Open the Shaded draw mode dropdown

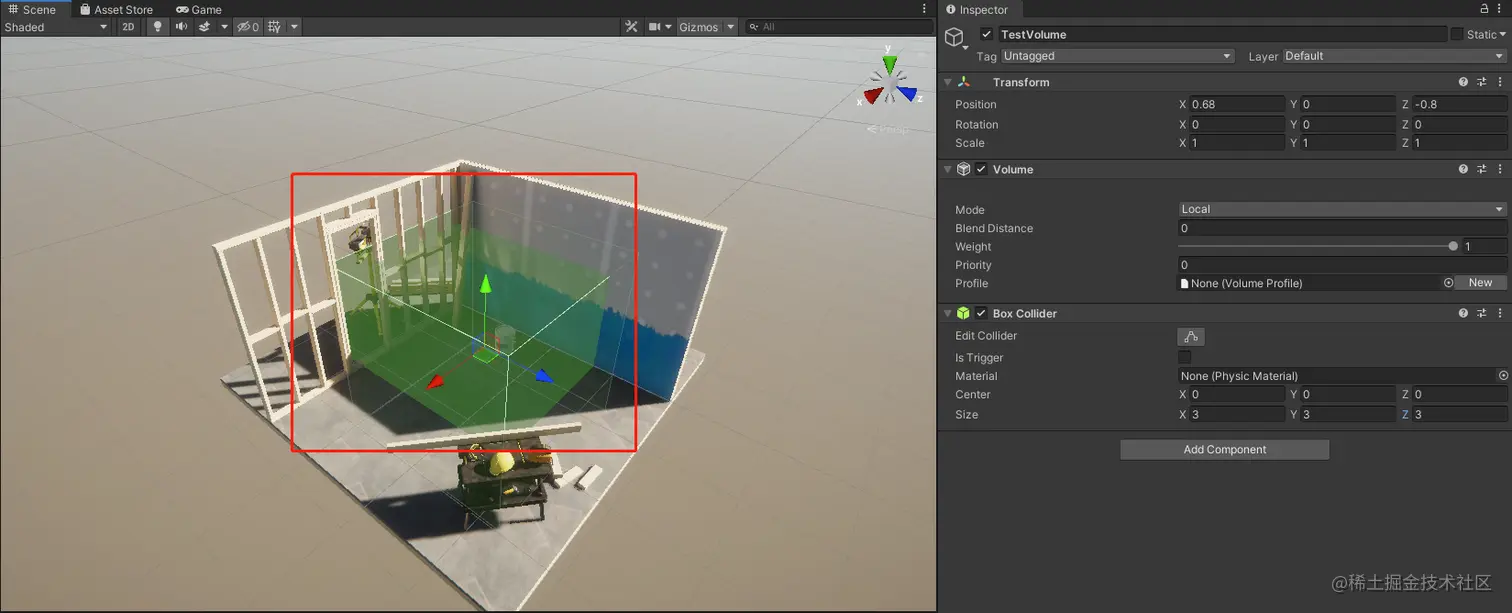[56, 27]
